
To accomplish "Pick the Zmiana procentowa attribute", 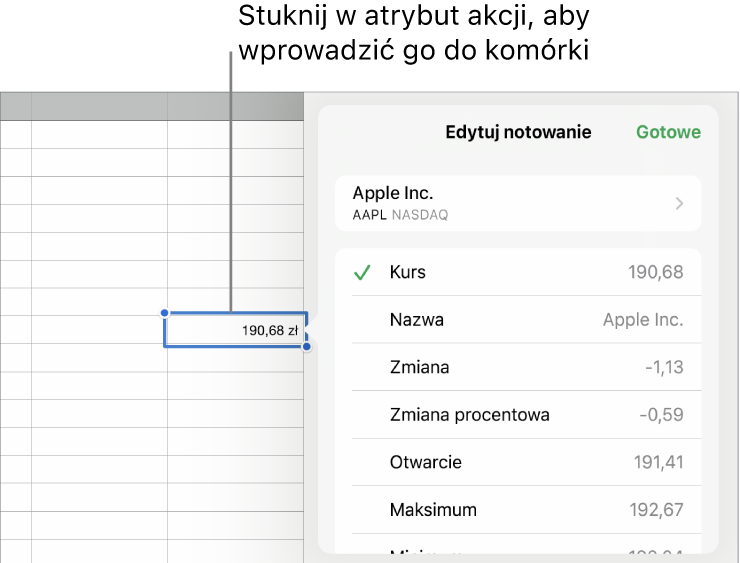I will pyautogui.click(x=518, y=414).
